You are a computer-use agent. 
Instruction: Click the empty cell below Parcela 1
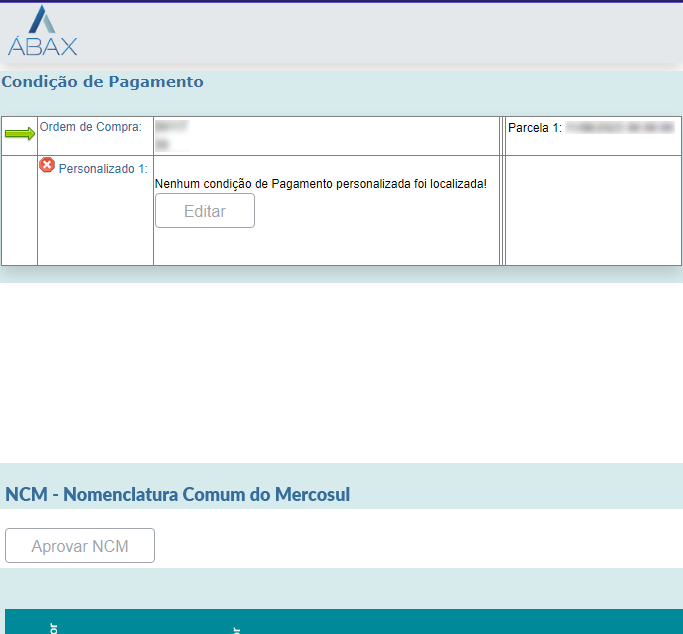coord(593,210)
